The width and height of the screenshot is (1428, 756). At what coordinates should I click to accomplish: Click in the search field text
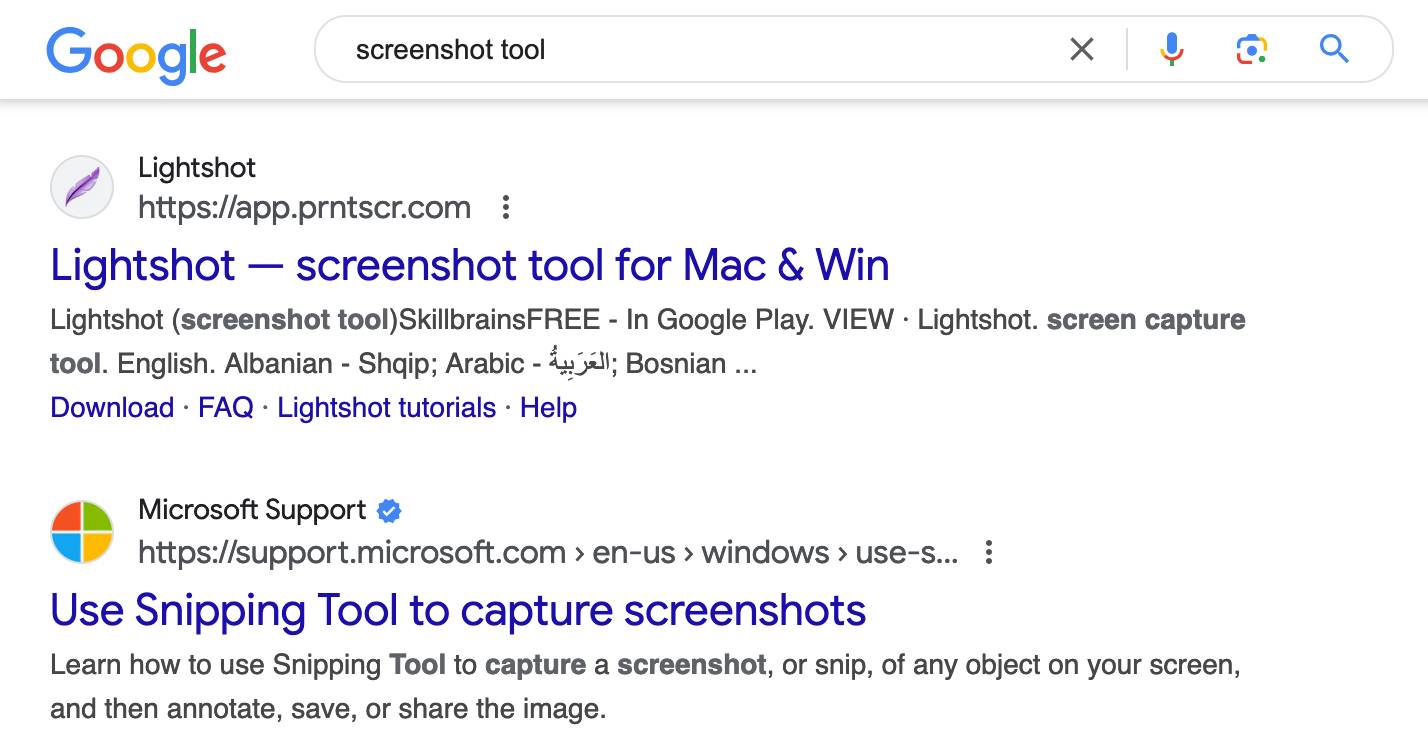coord(451,49)
